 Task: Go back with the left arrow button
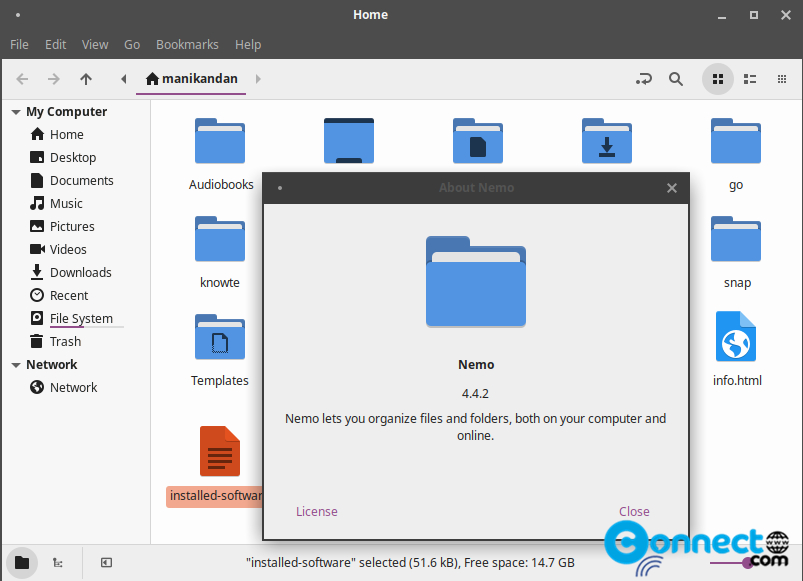(22, 79)
